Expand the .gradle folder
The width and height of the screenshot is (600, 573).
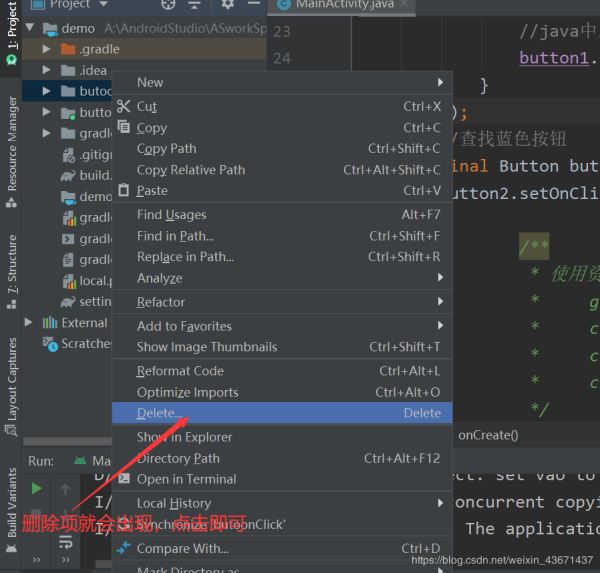click(46, 49)
